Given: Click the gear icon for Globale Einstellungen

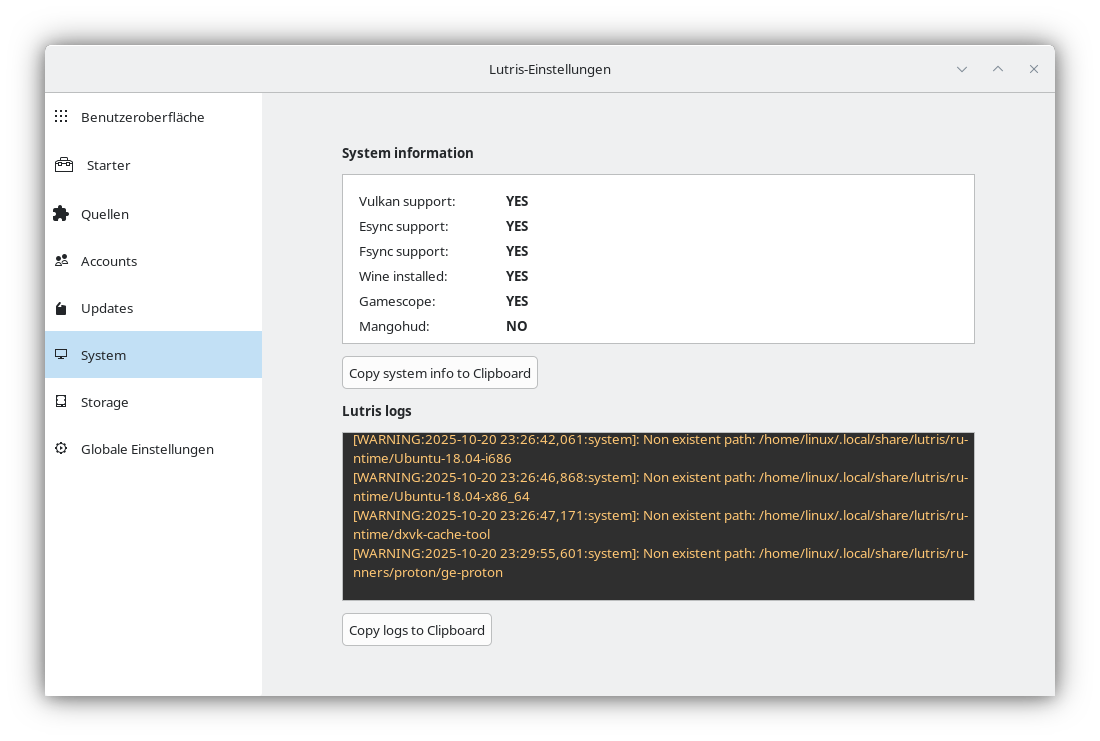Looking at the screenshot, I should pyautogui.click(x=61, y=449).
